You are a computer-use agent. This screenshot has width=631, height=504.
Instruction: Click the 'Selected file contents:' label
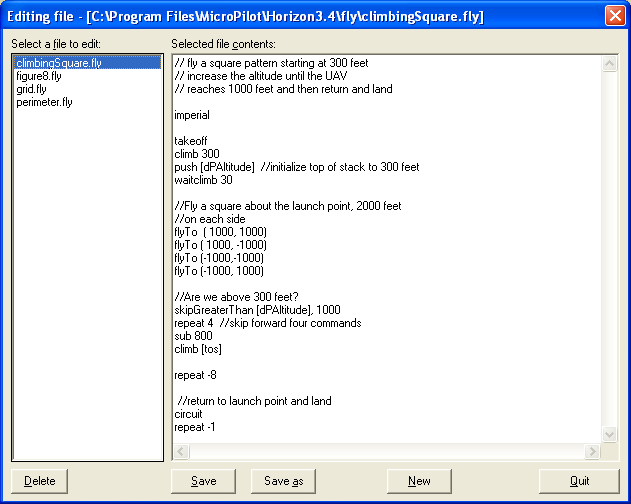pos(223,43)
